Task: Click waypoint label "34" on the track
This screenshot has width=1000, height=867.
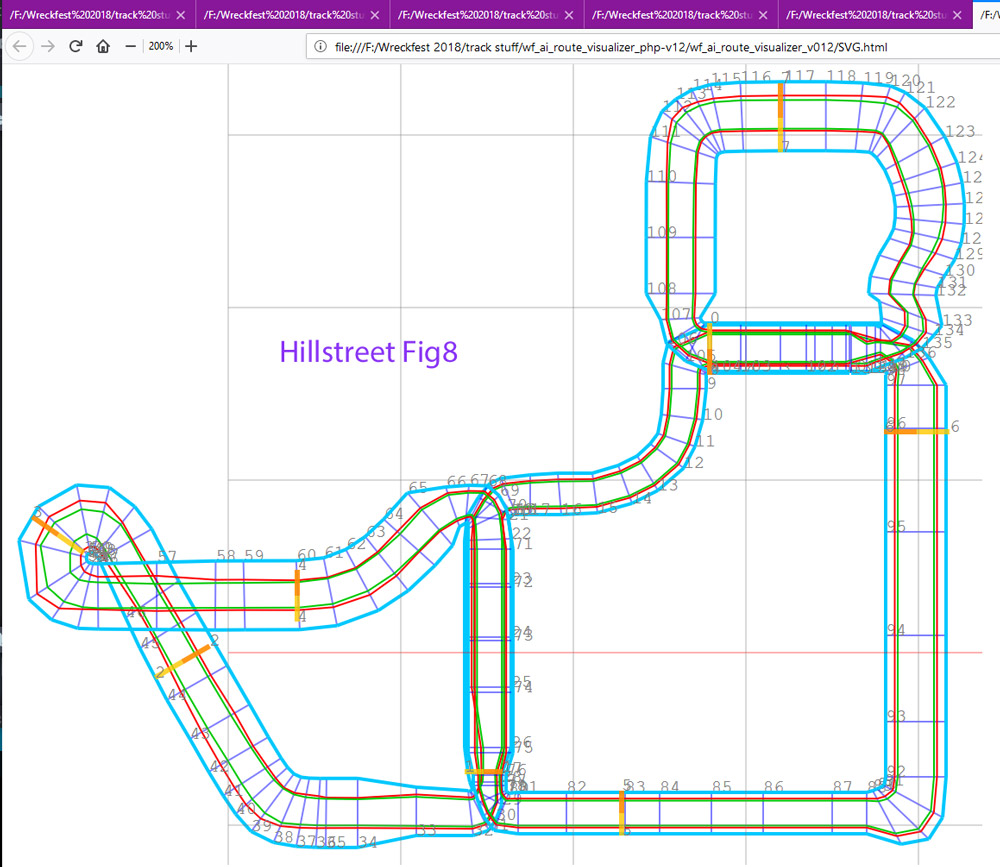Action: [367, 842]
